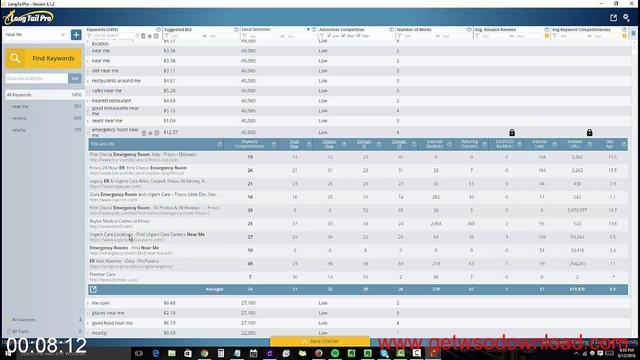
Task: Open All Trash list in sidebar
Action: coord(44,331)
